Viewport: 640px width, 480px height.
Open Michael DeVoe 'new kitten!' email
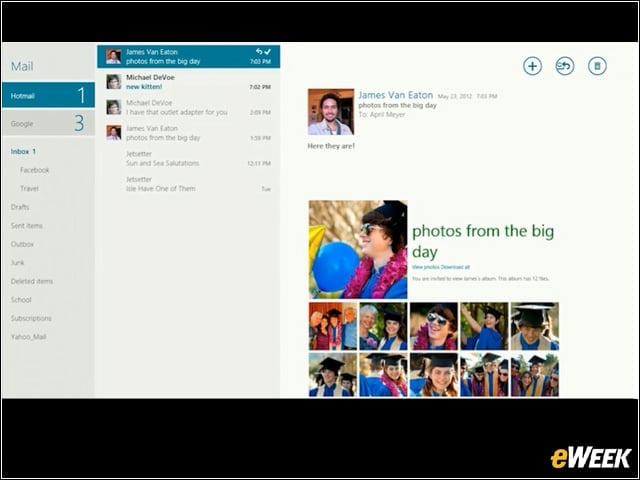click(x=189, y=82)
